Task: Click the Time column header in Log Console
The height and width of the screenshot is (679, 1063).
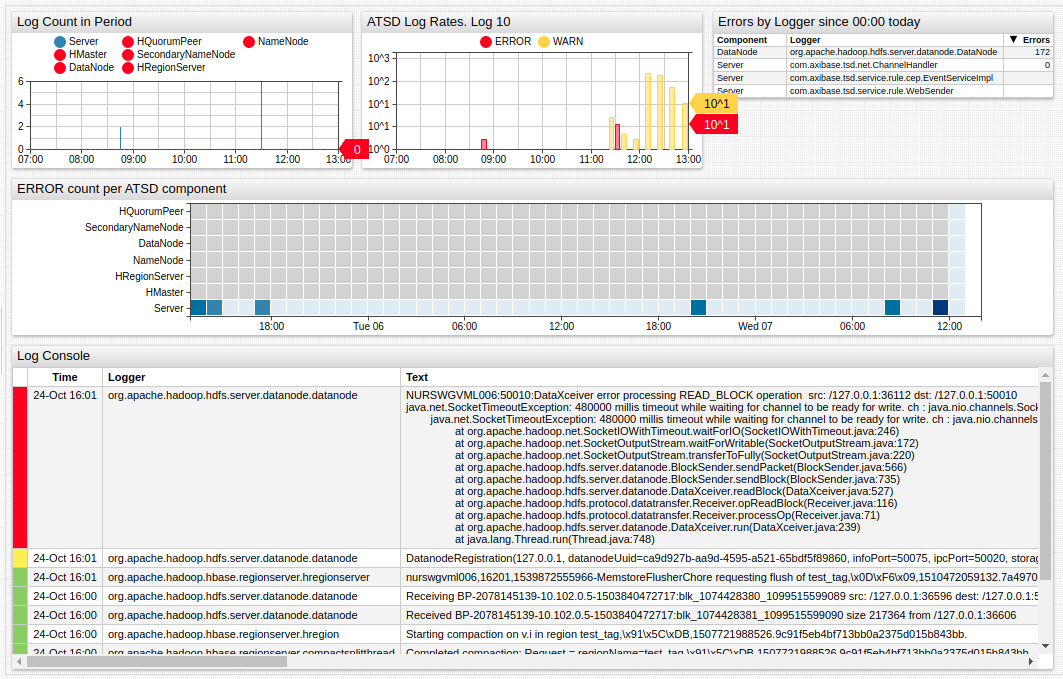Action: (x=65, y=377)
